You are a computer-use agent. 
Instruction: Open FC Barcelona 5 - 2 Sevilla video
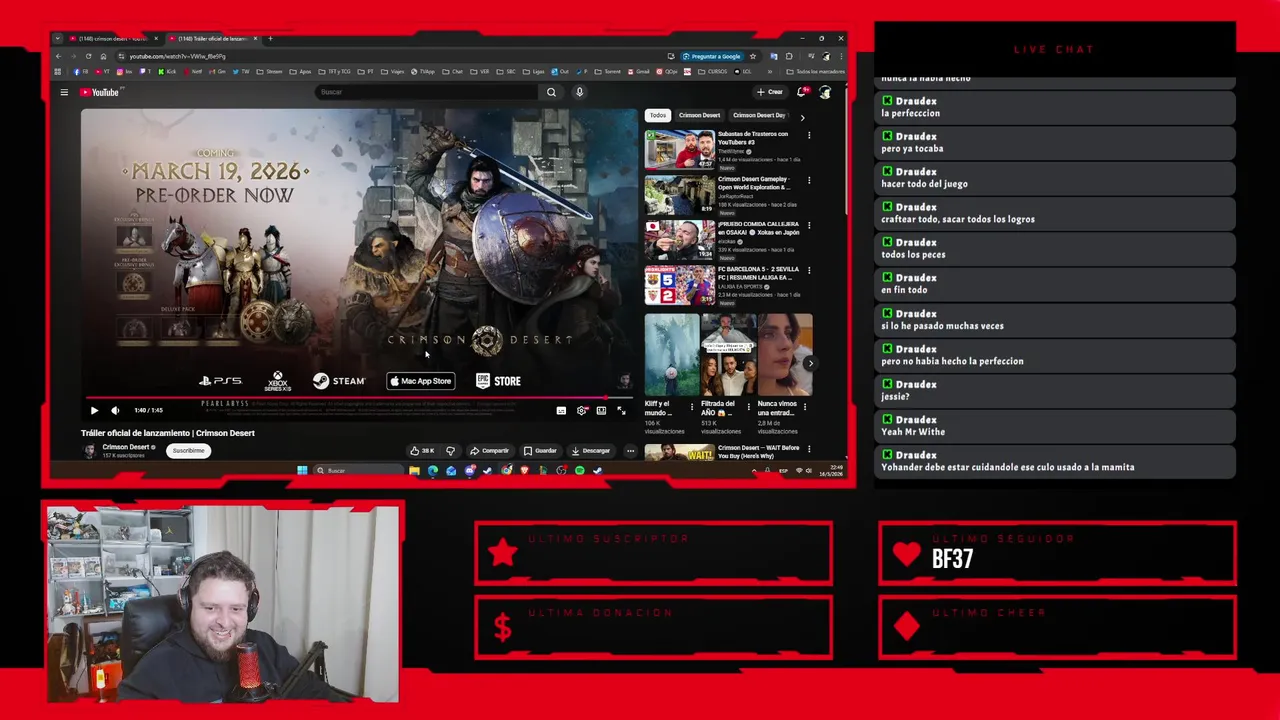[x=680, y=285]
